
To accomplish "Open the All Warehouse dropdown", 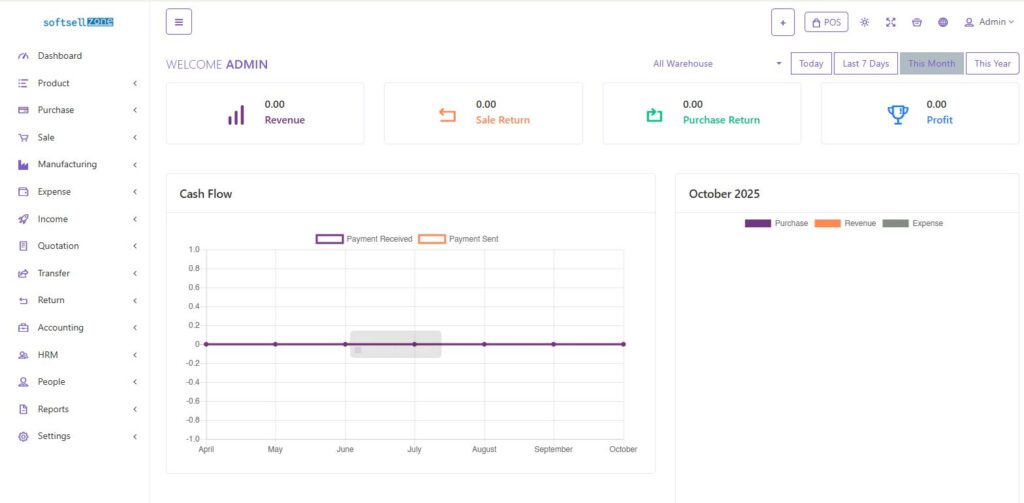I will [717, 64].
